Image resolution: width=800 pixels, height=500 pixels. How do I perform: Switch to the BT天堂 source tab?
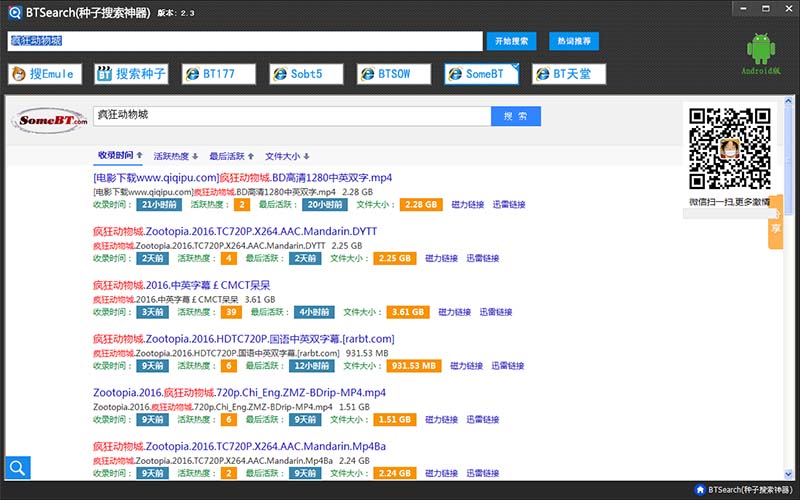[x=569, y=74]
